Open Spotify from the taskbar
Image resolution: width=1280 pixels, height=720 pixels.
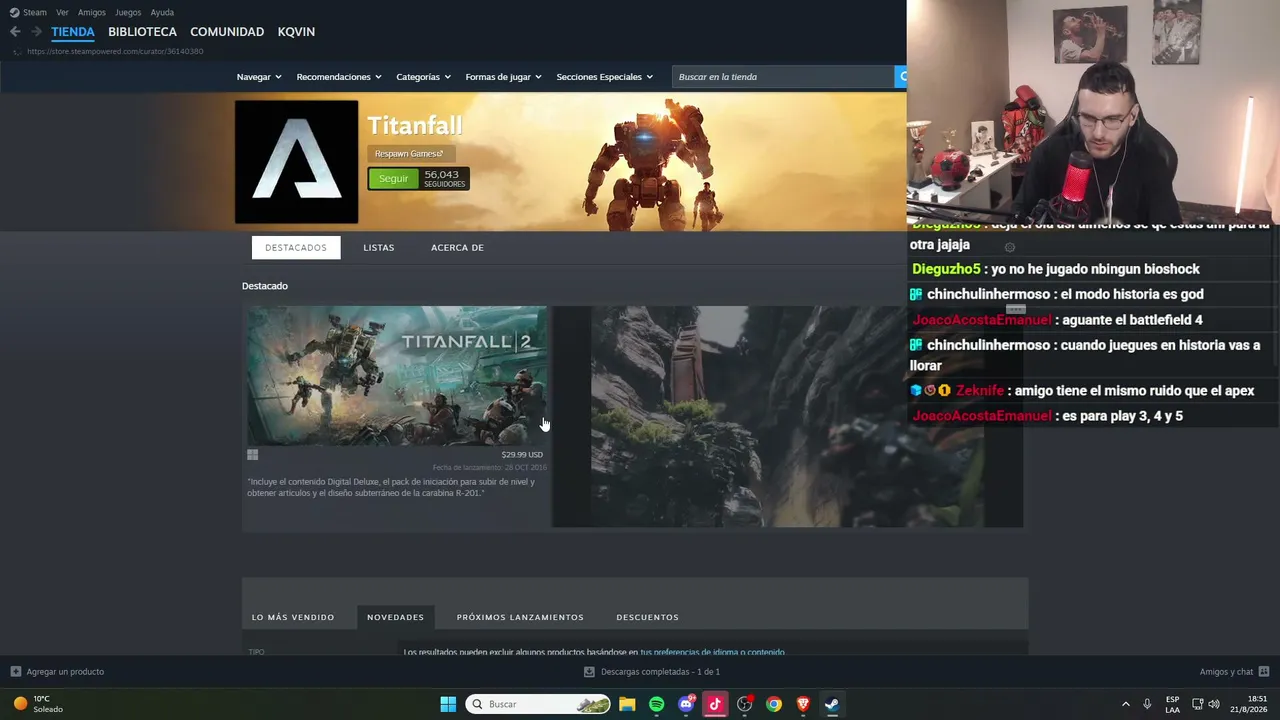[656, 704]
